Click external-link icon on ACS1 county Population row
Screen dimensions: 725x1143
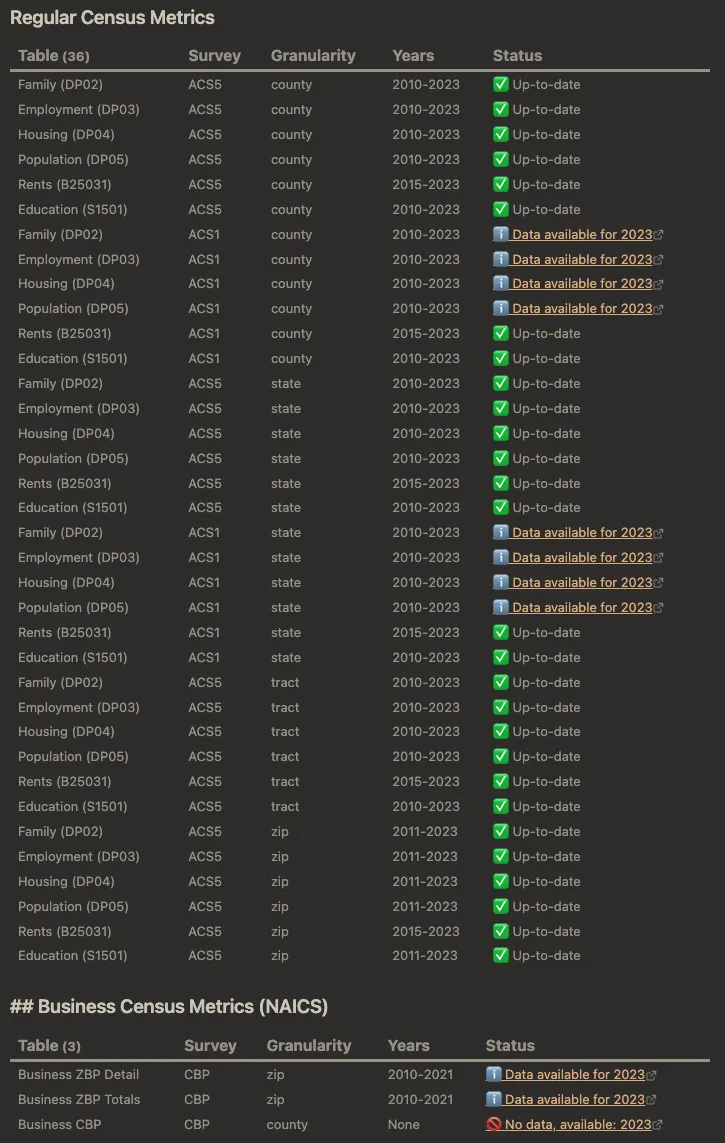[x=658, y=310]
